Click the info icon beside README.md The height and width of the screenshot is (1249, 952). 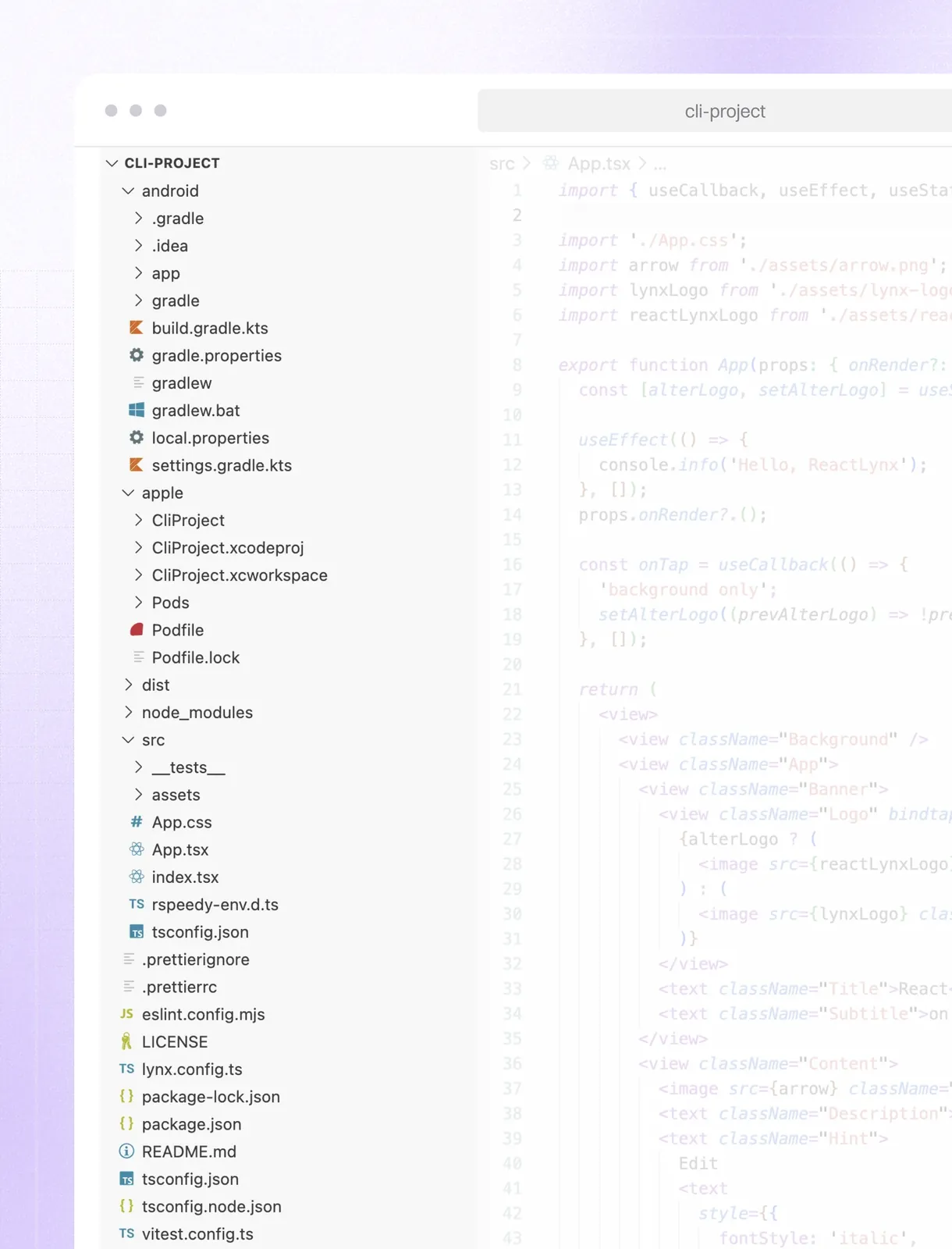(126, 1151)
